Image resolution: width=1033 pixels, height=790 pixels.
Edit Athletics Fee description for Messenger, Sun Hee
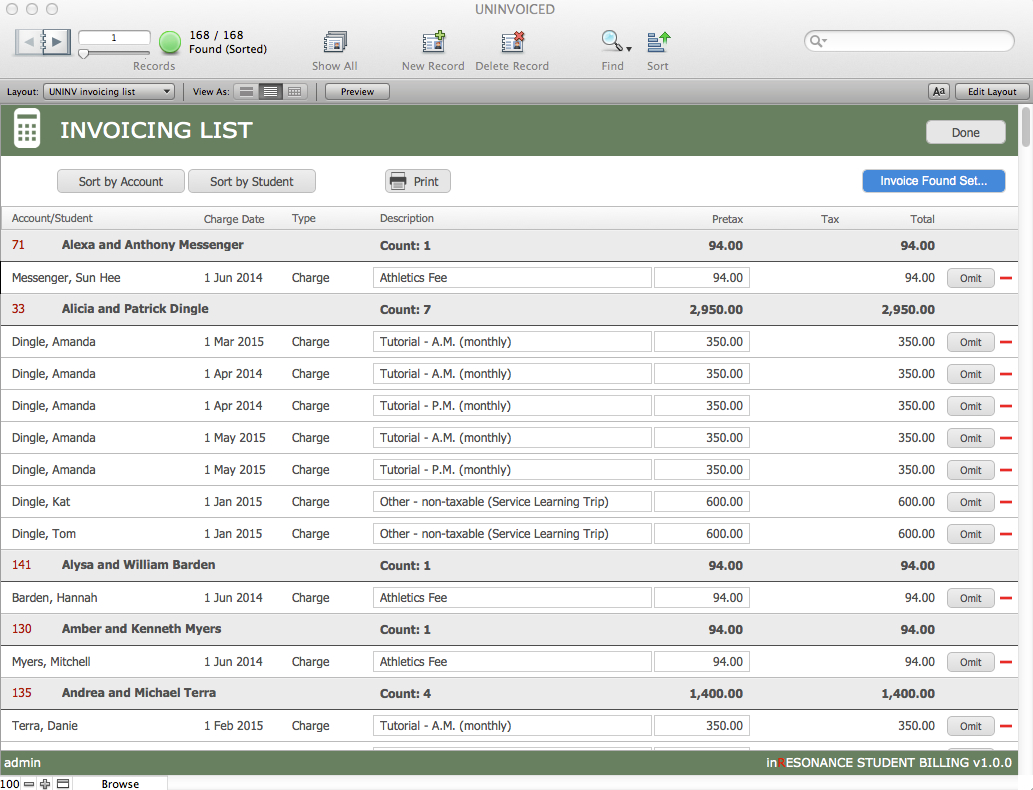pyautogui.click(x=513, y=278)
